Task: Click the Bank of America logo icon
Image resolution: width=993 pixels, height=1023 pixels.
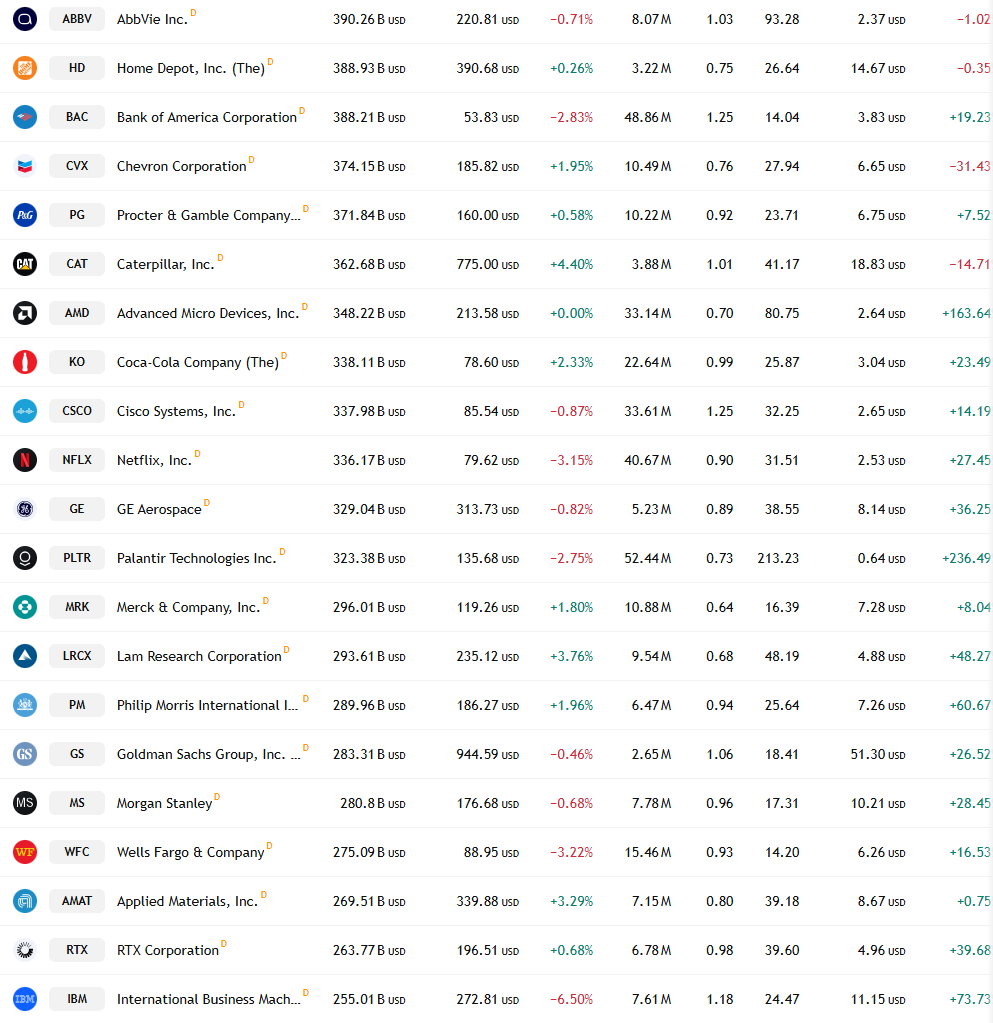Action: 25,117
